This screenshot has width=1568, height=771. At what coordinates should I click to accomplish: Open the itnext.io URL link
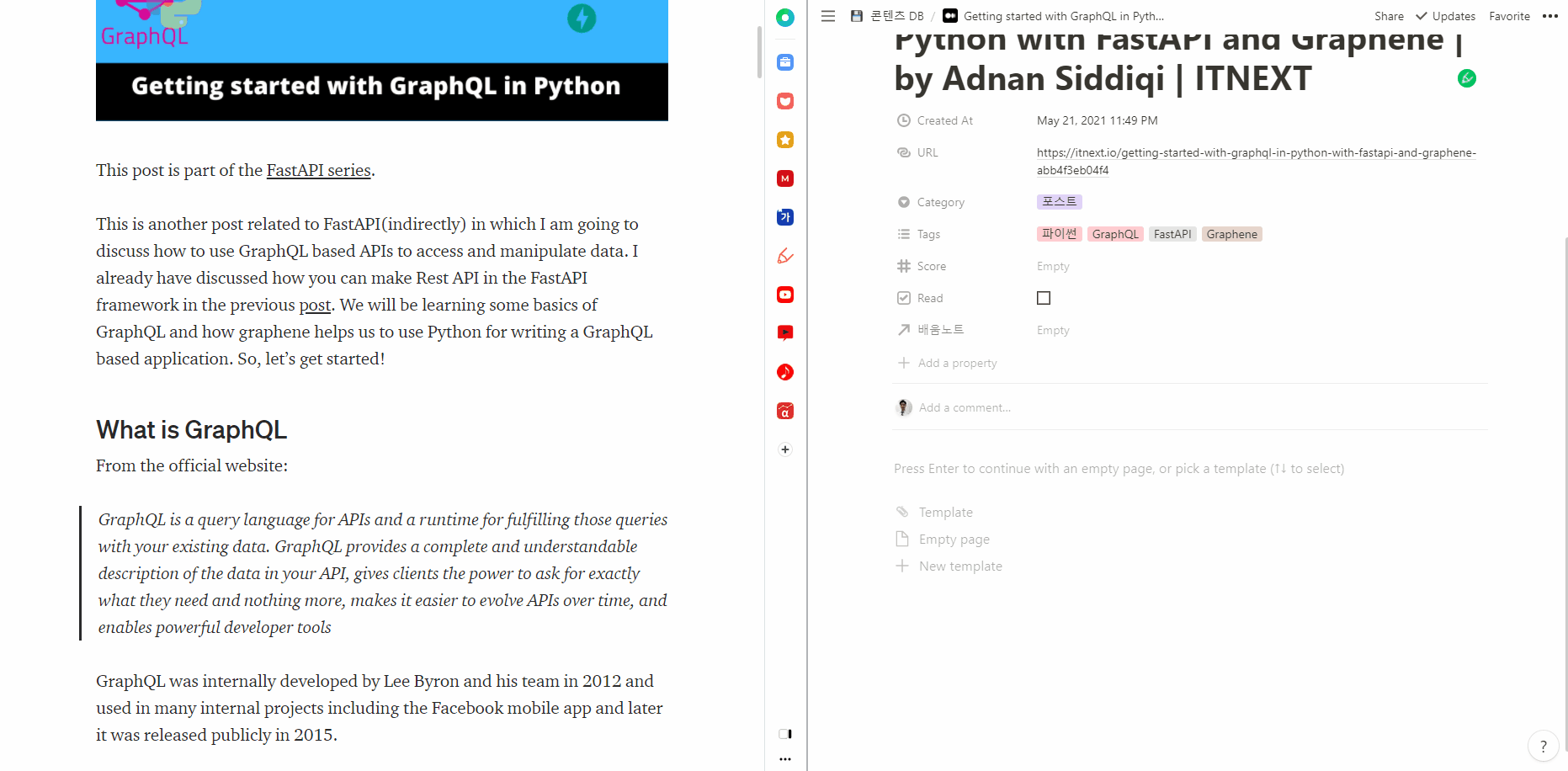tap(1256, 161)
